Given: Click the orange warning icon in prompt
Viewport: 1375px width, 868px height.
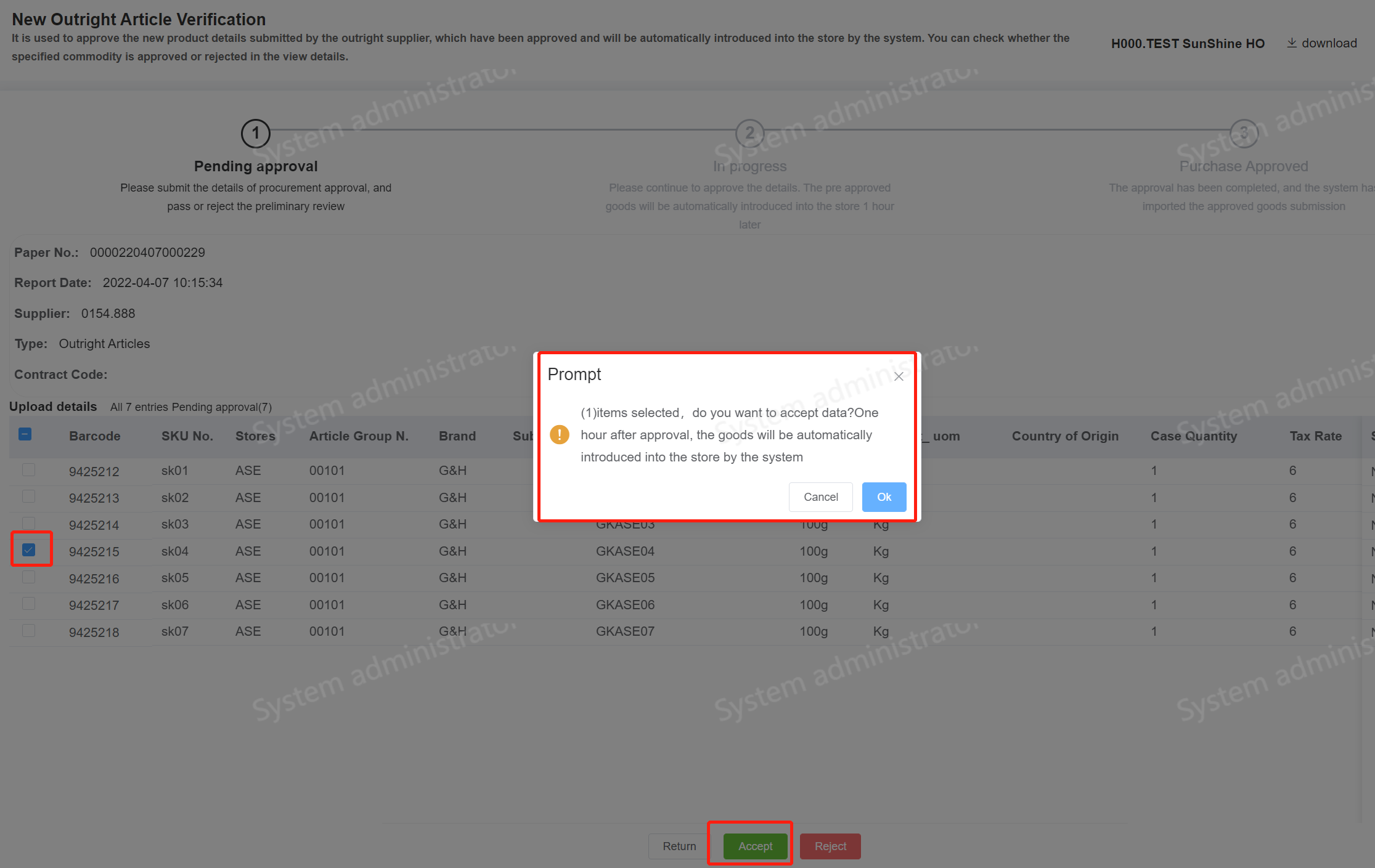Looking at the screenshot, I should [559, 435].
